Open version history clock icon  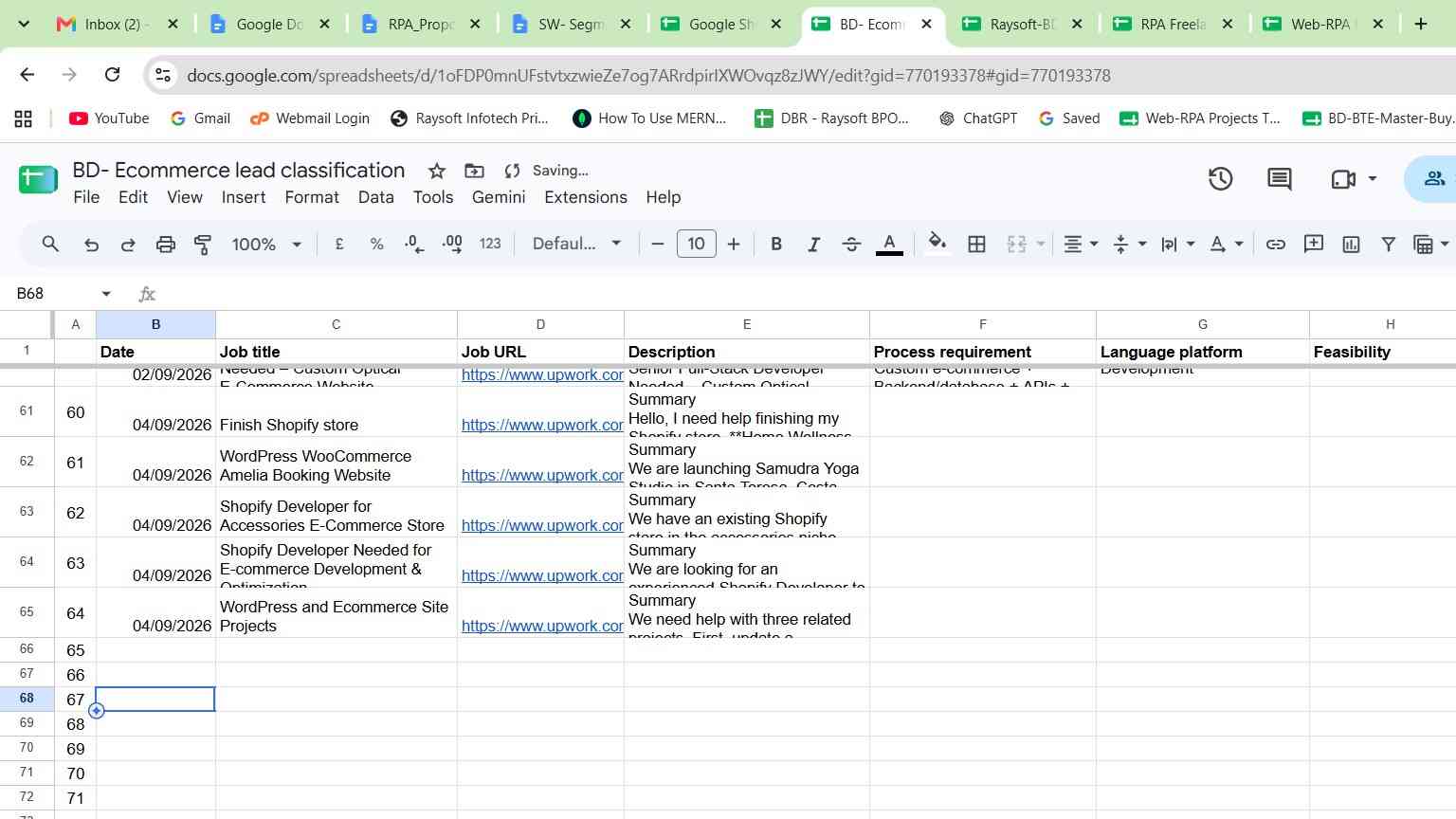coord(1220,179)
